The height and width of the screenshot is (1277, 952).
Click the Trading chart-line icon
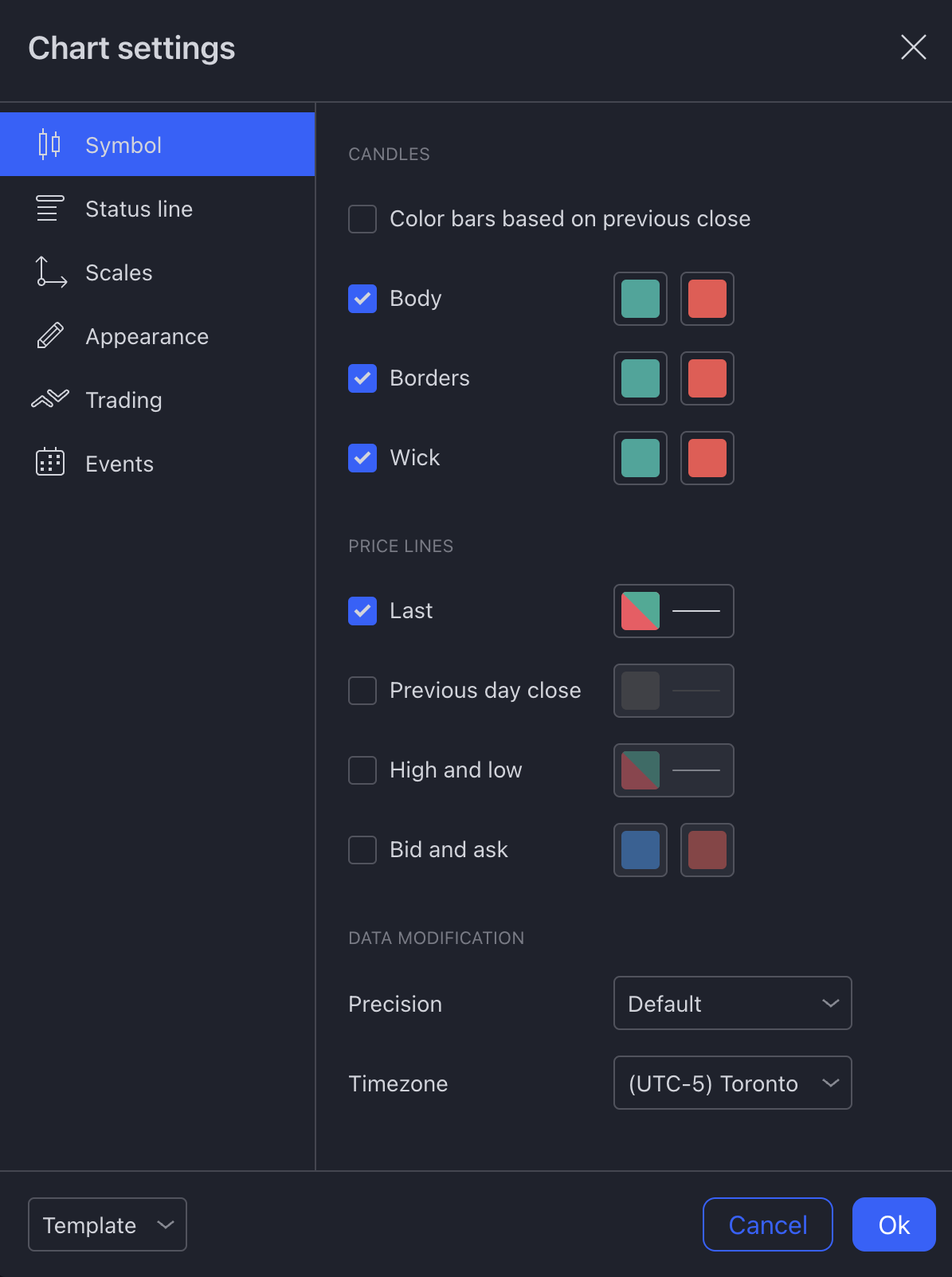pos(50,399)
